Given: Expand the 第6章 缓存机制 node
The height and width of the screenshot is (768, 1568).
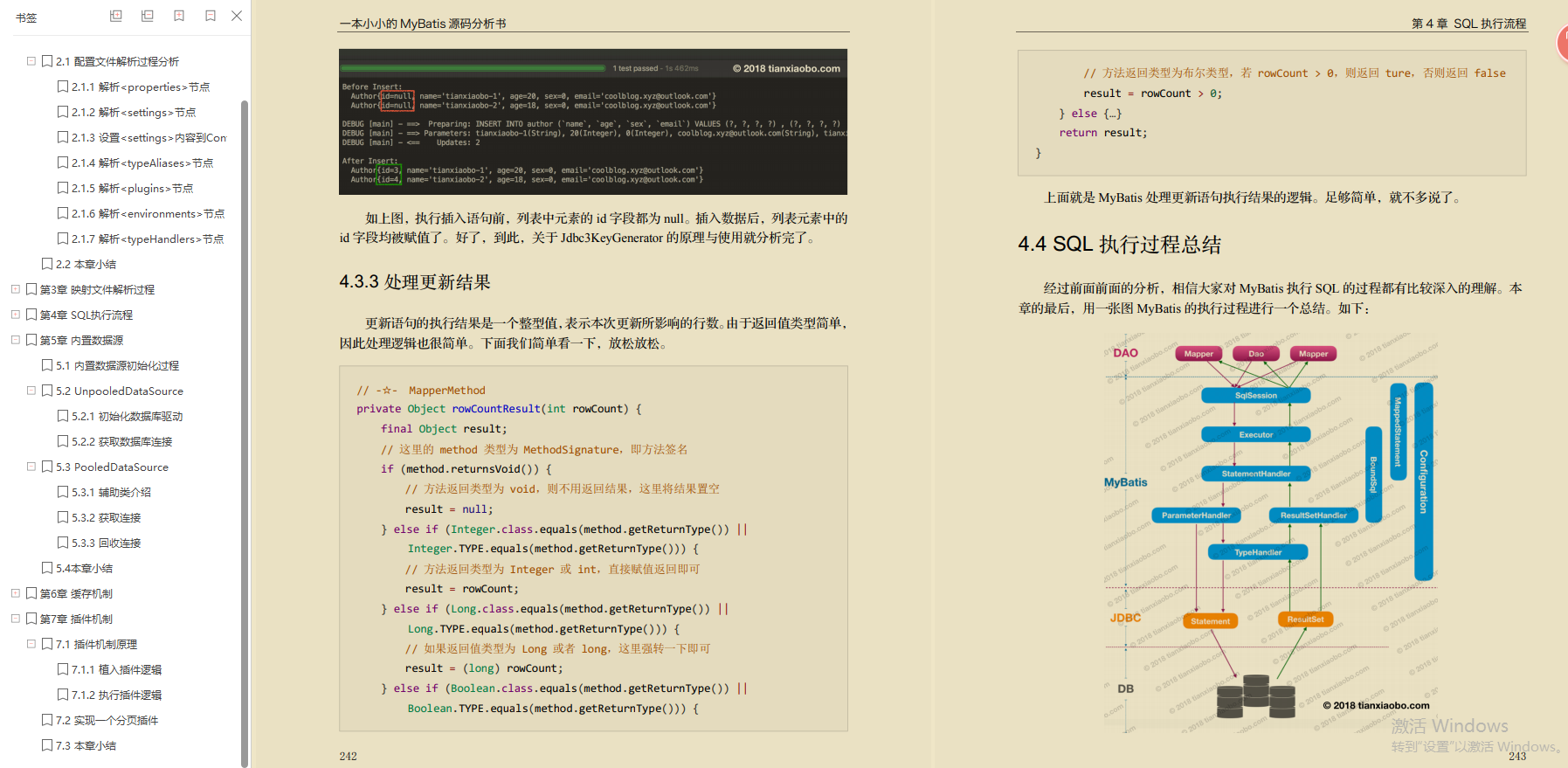Looking at the screenshot, I should pyautogui.click(x=16, y=593).
